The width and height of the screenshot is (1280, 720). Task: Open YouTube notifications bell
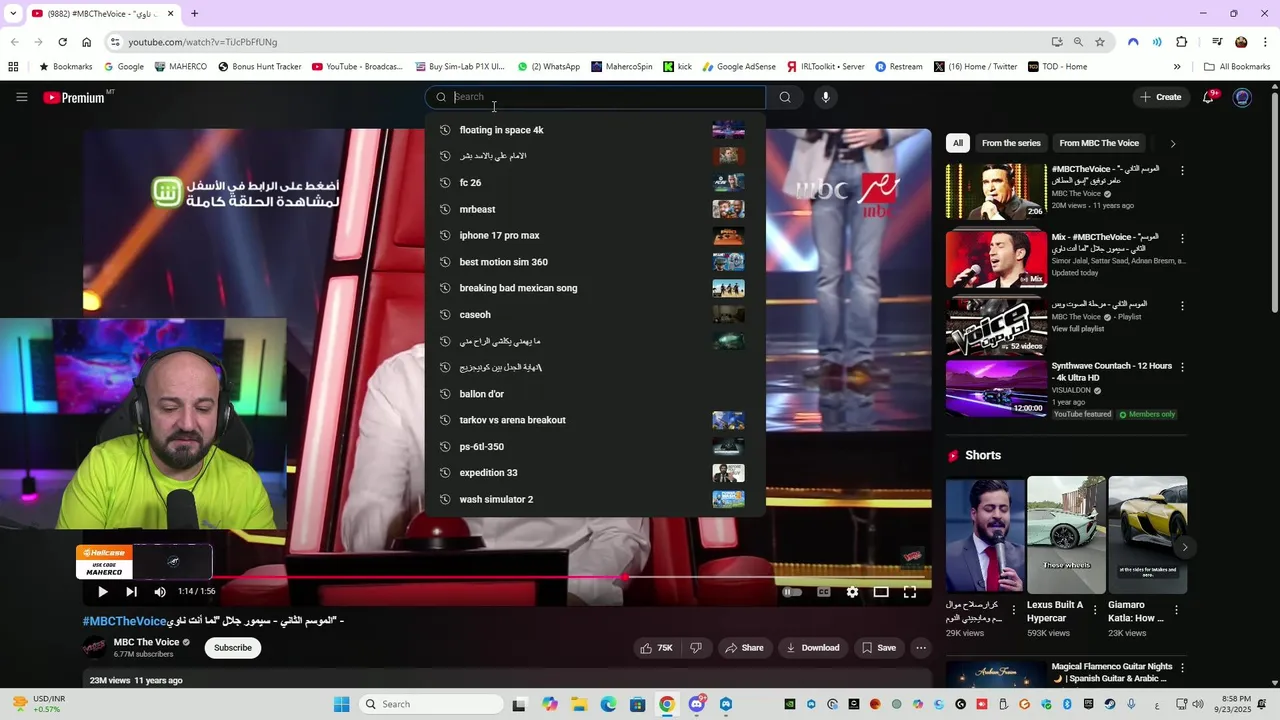click(1209, 97)
